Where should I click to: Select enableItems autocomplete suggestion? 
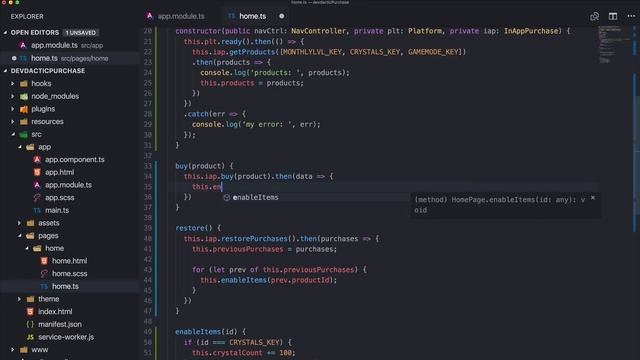click(256, 197)
